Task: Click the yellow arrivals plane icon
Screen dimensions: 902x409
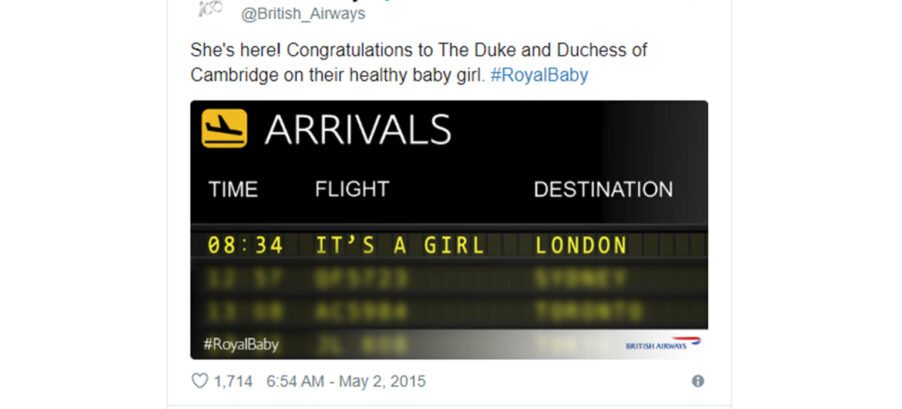Action: 224,128
